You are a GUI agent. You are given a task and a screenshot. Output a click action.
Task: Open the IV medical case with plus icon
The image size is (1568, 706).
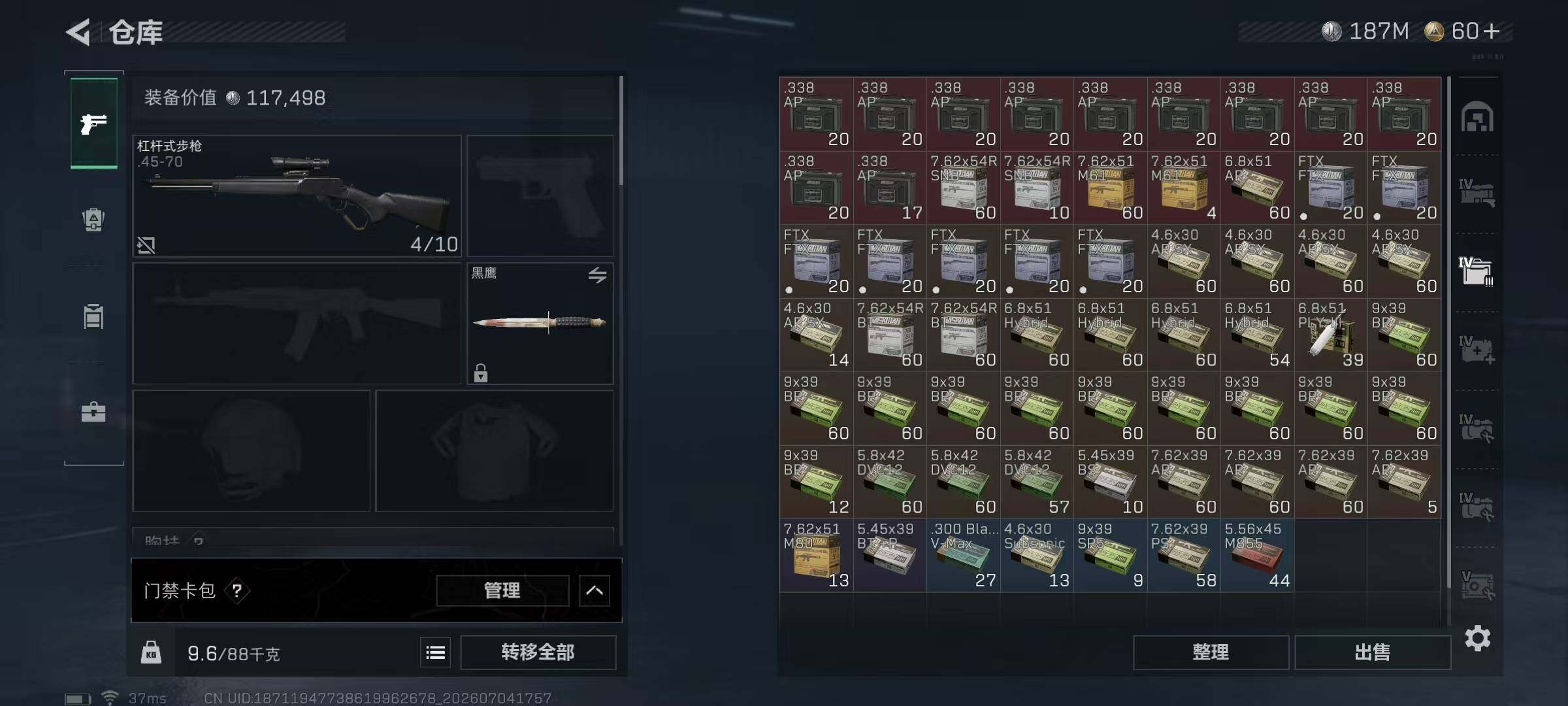(1477, 350)
